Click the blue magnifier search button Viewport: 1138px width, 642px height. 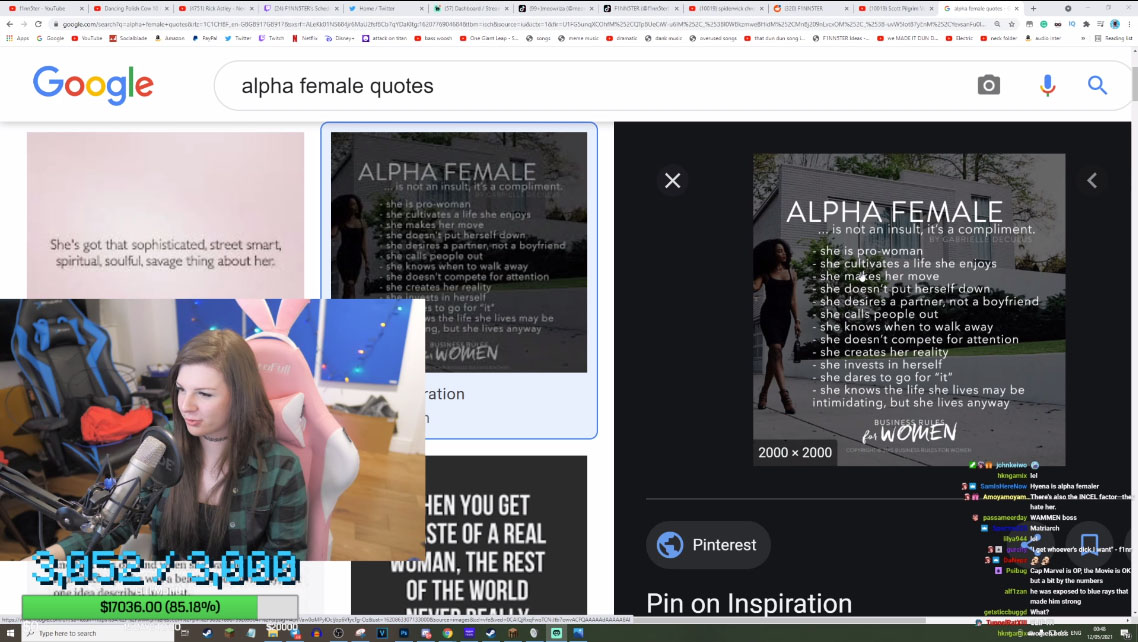pyautogui.click(x=1097, y=85)
